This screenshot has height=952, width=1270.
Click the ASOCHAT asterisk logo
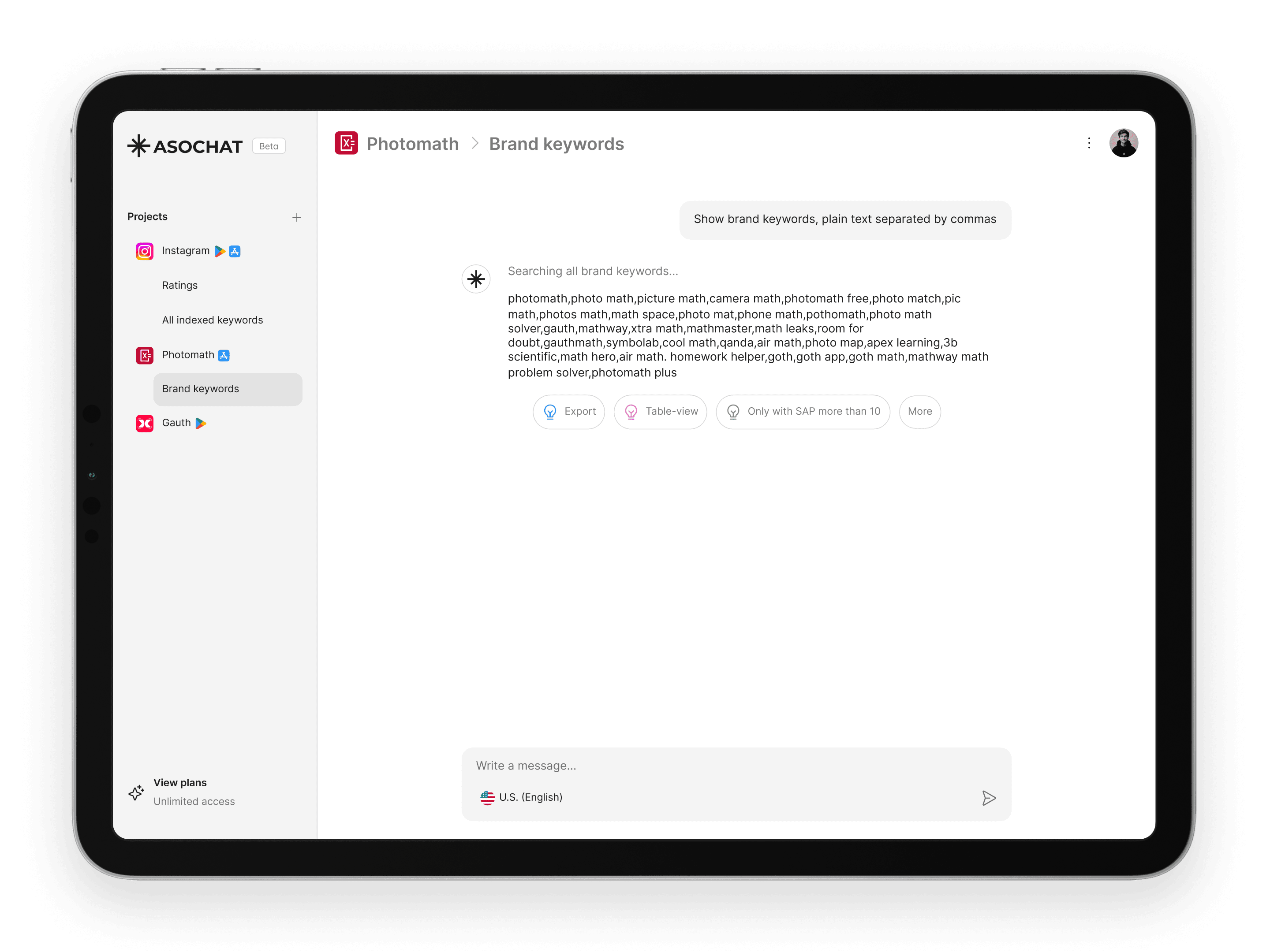[138, 146]
